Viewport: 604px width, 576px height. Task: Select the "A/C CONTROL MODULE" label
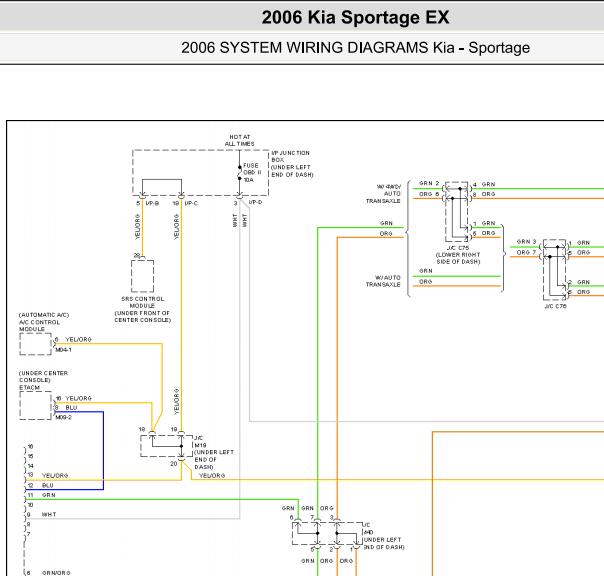click(39, 326)
